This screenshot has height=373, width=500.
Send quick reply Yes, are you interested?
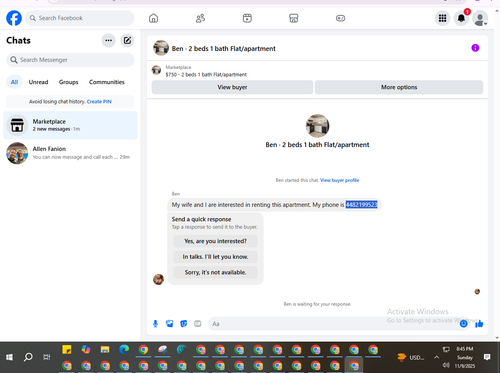(x=215, y=241)
